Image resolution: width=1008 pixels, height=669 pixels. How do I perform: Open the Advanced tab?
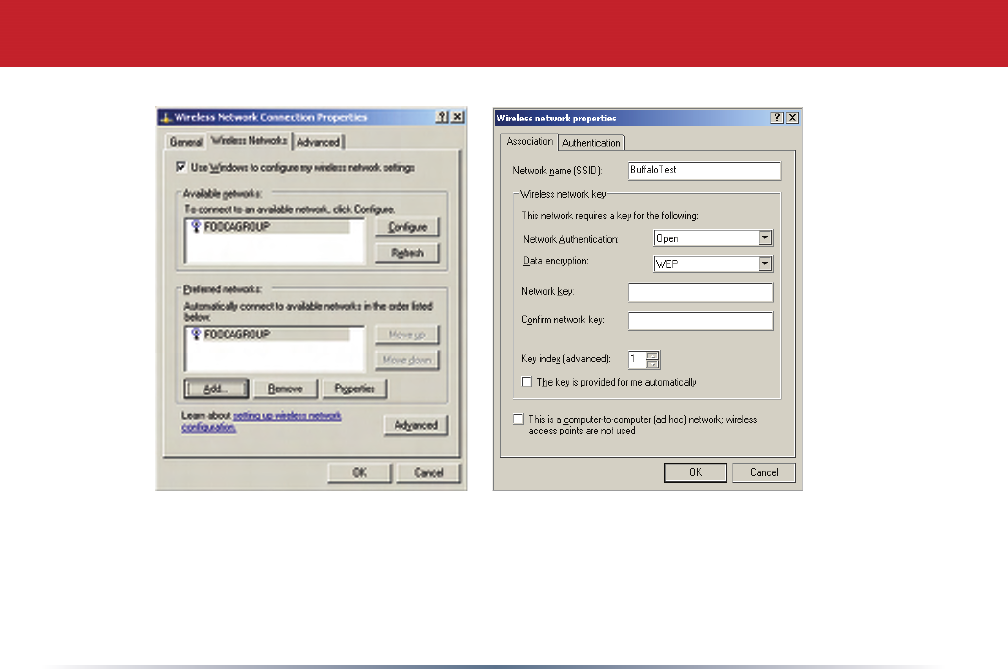point(318,142)
